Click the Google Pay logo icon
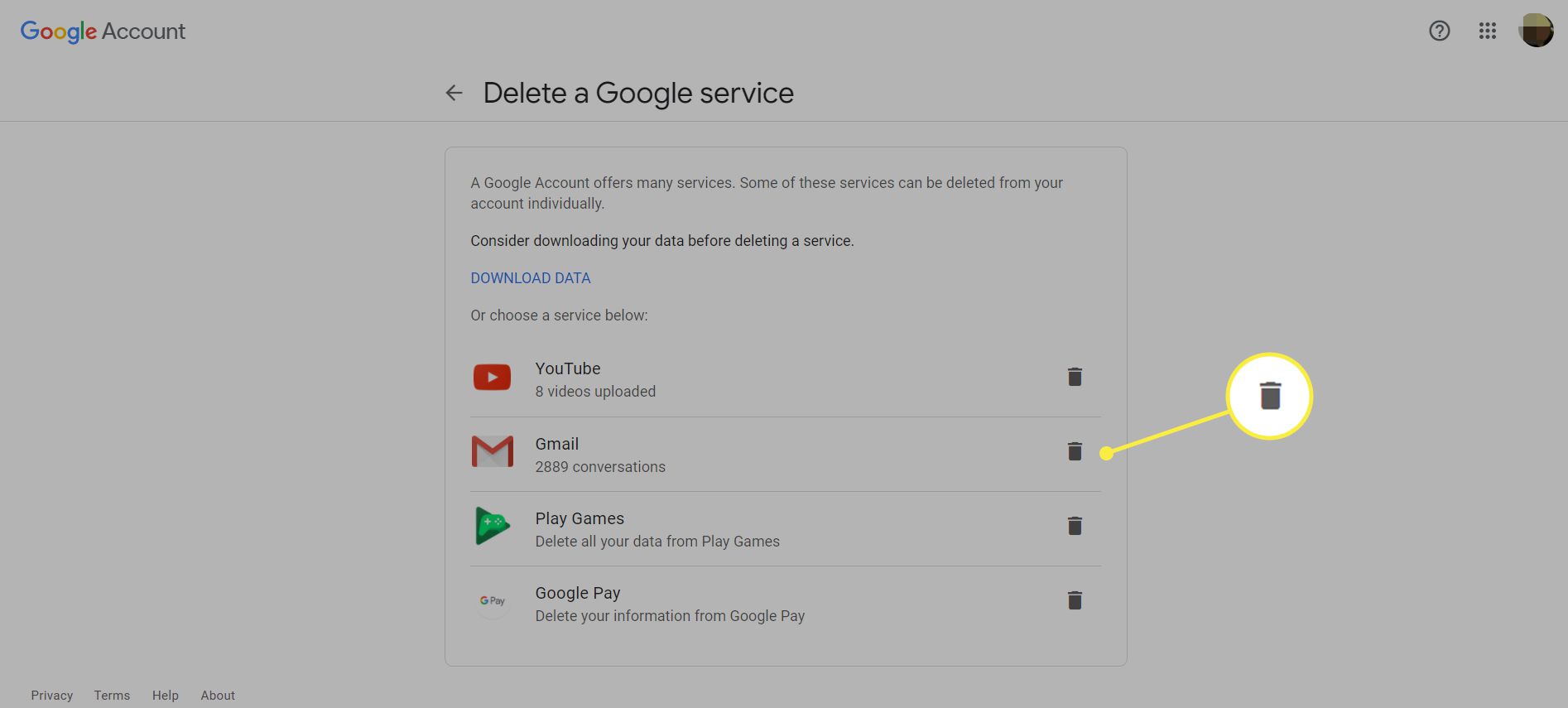1568x708 pixels. (492, 600)
